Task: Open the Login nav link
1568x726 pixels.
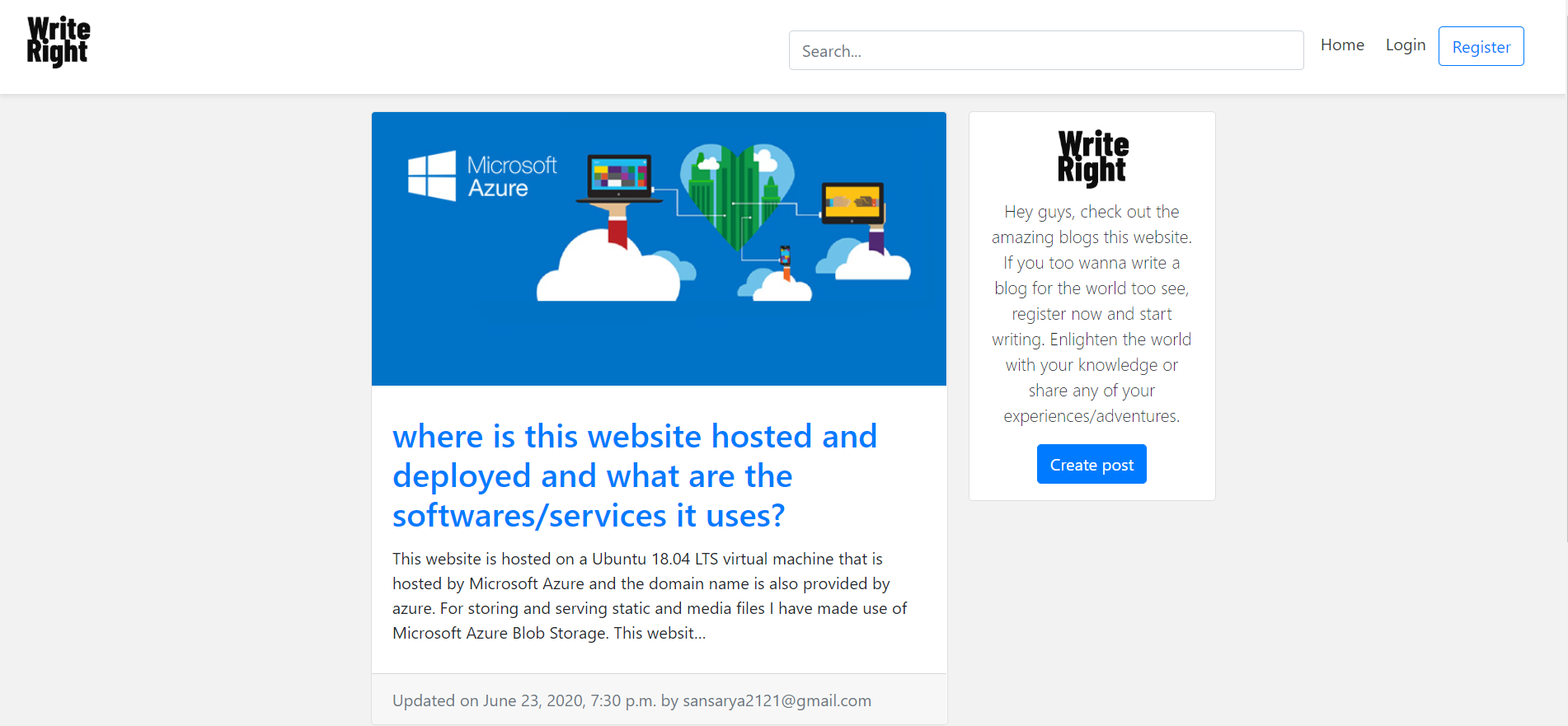Action: pos(1406,45)
